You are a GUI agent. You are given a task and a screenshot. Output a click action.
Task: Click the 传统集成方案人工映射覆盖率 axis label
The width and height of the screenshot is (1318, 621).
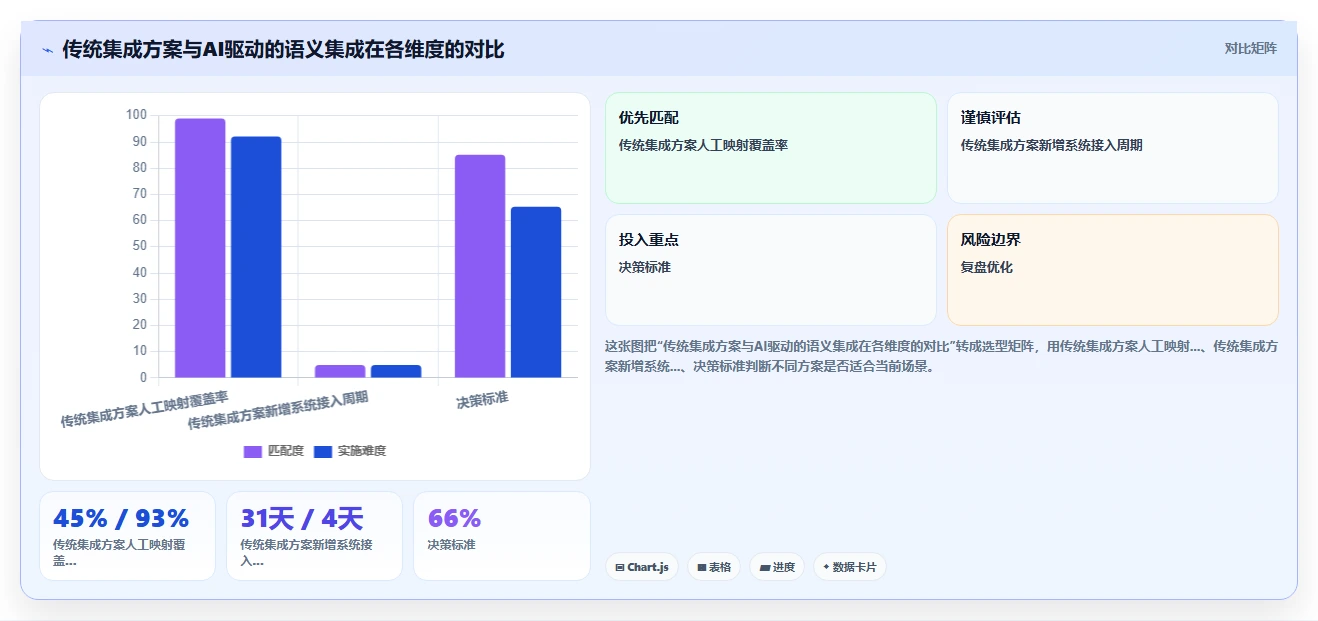144,408
